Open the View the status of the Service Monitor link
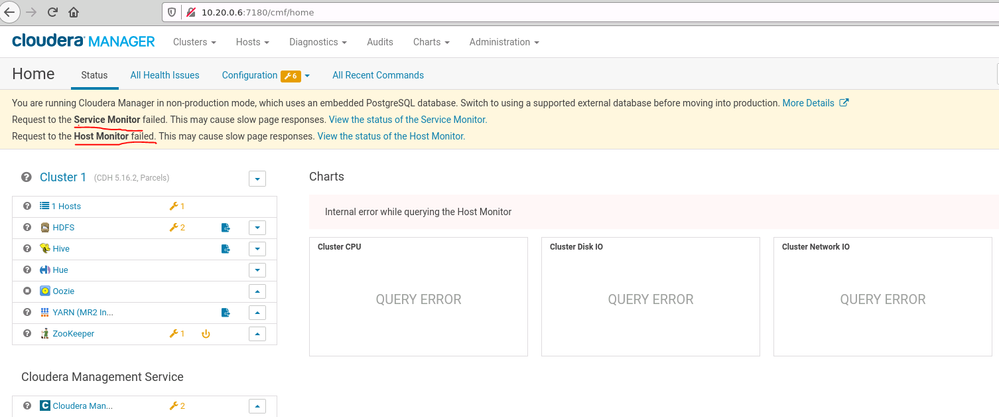Viewport: 999px width, 417px height. [408, 119]
